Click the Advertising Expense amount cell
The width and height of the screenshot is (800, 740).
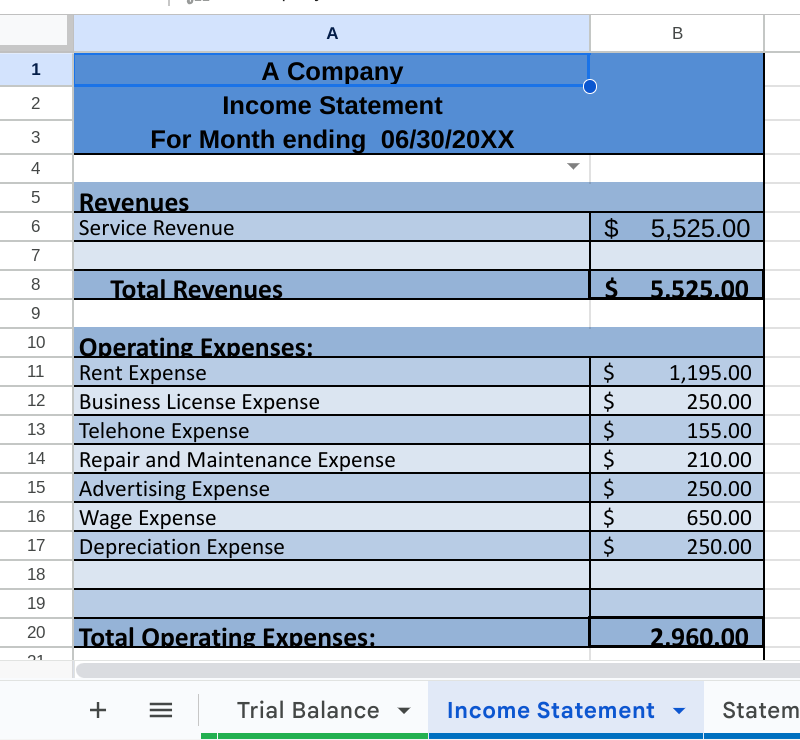click(x=677, y=488)
